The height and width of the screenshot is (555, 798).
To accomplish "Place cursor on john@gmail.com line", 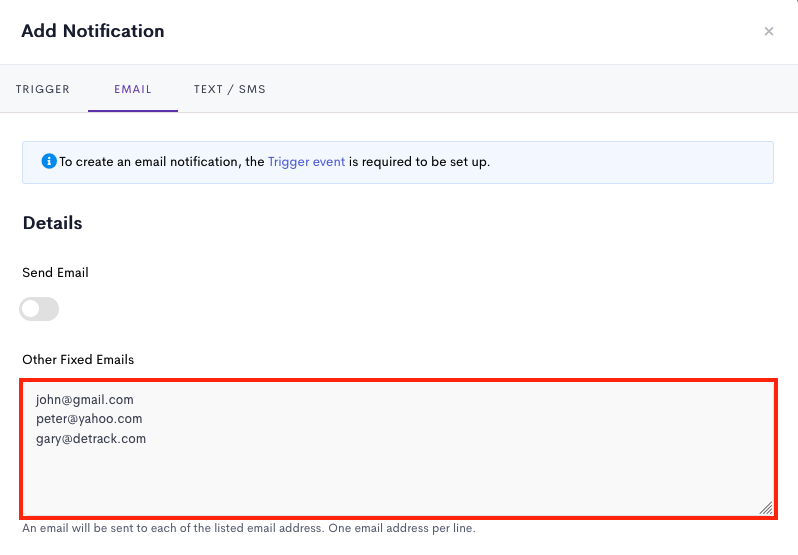I will click(x=84, y=400).
